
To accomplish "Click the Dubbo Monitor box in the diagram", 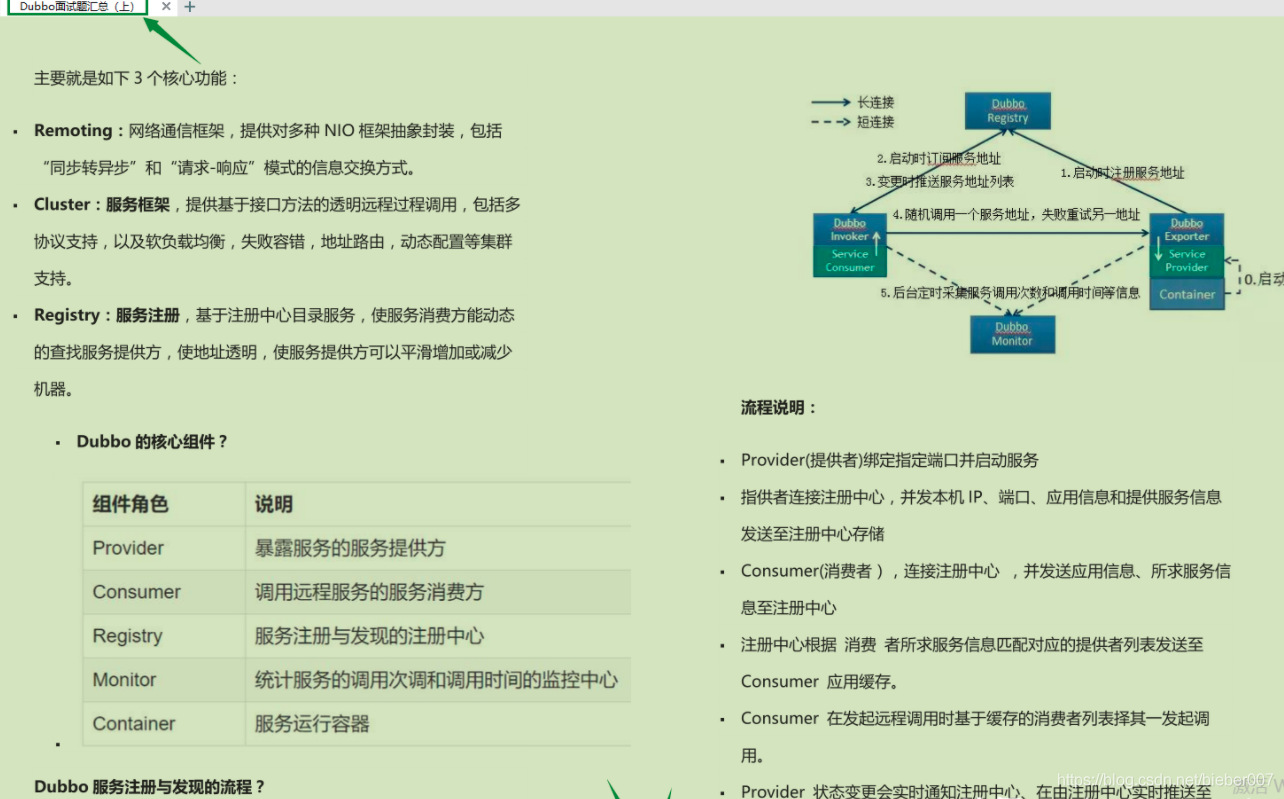I will [1012, 334].
